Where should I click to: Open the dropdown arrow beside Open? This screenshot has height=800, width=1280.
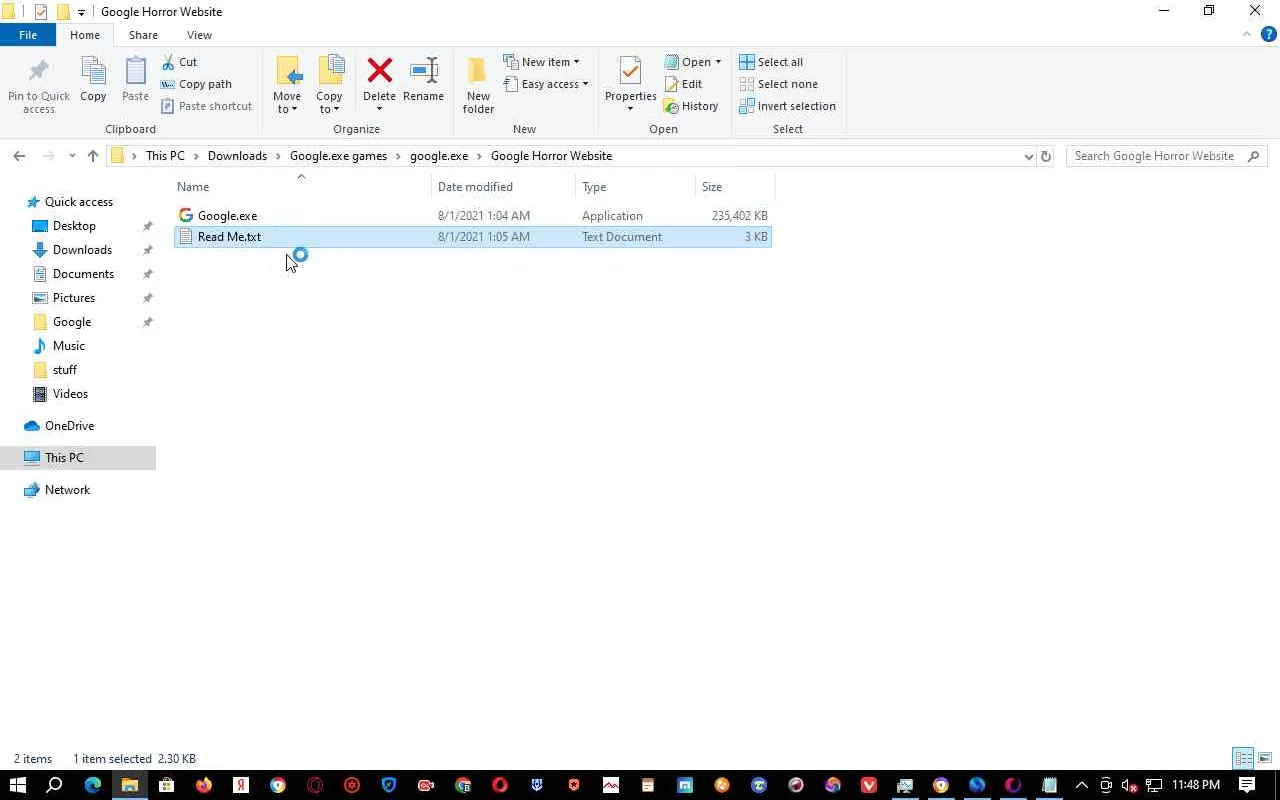click(718, 62)
